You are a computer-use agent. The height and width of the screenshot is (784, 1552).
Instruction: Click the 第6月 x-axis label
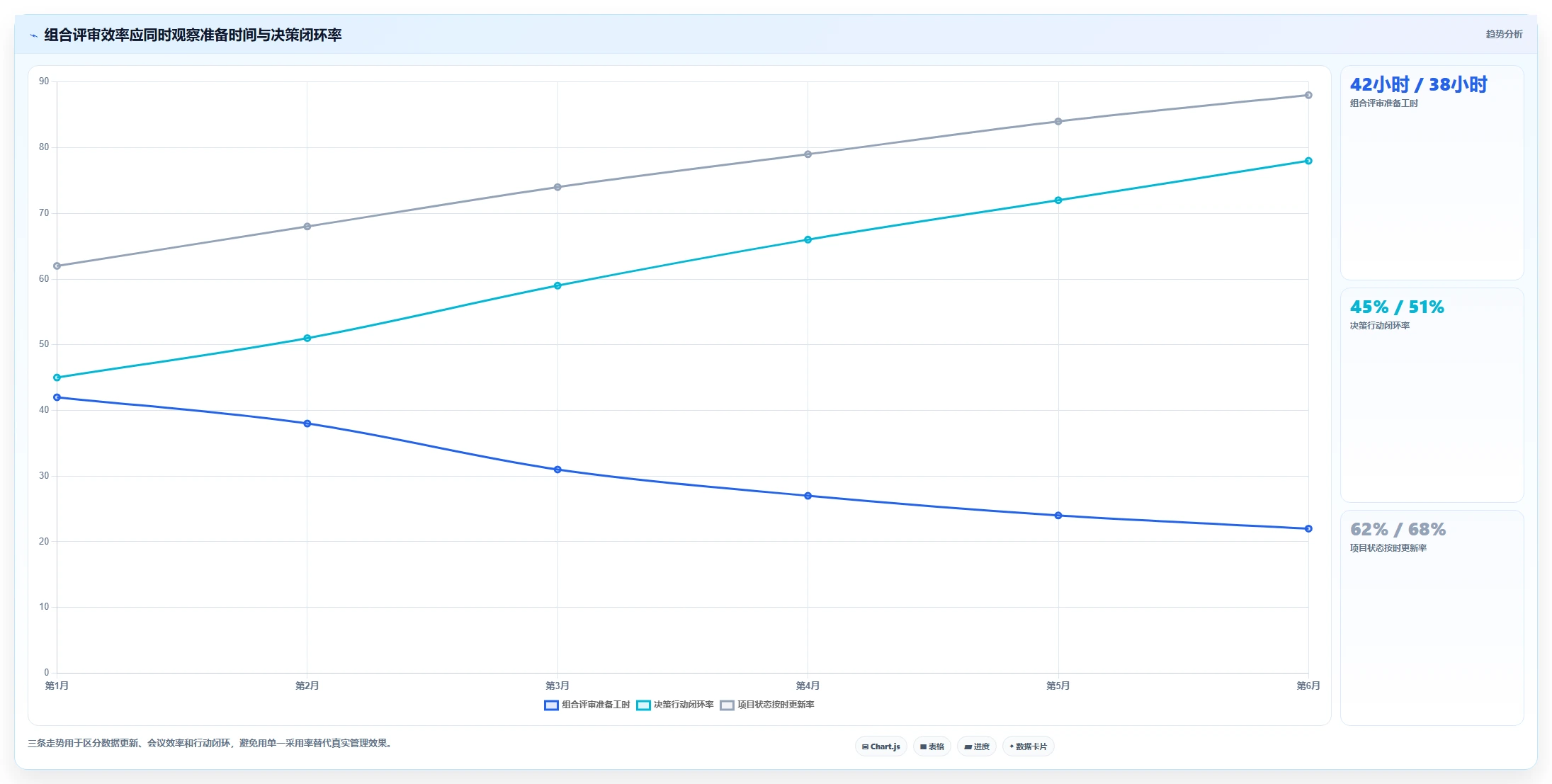point(1308,686)
